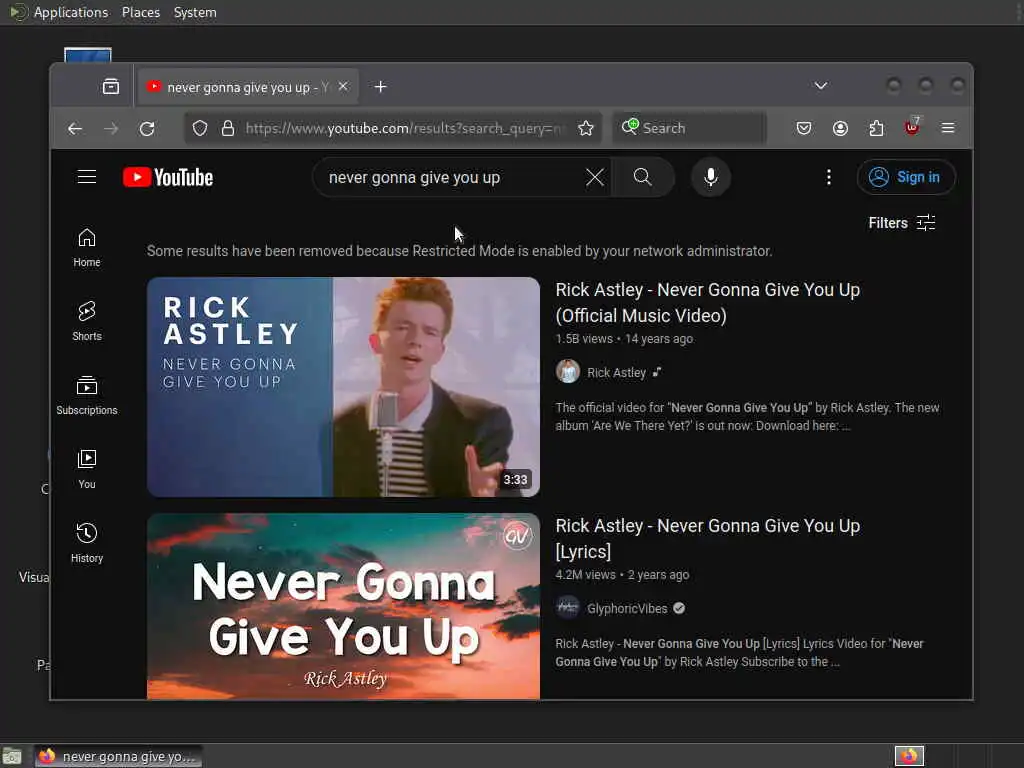Screen dimensions: 1024x768
Task: Click GlyphoricVibes channel avatar
Action: 568,608
